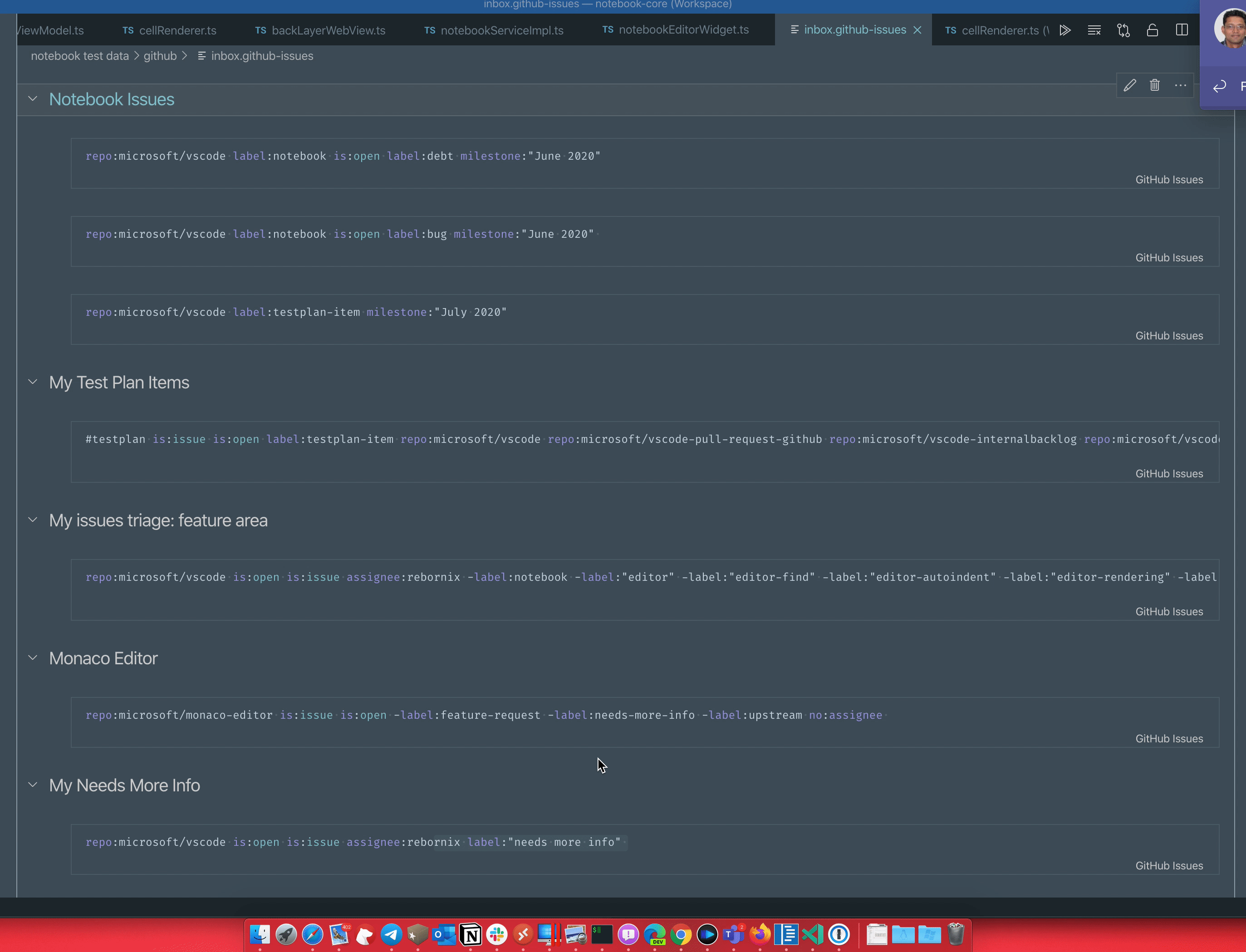This screenshot has height=952, width=1246.
Task: Open Outlook from the dock
Action: pos(444,934)
